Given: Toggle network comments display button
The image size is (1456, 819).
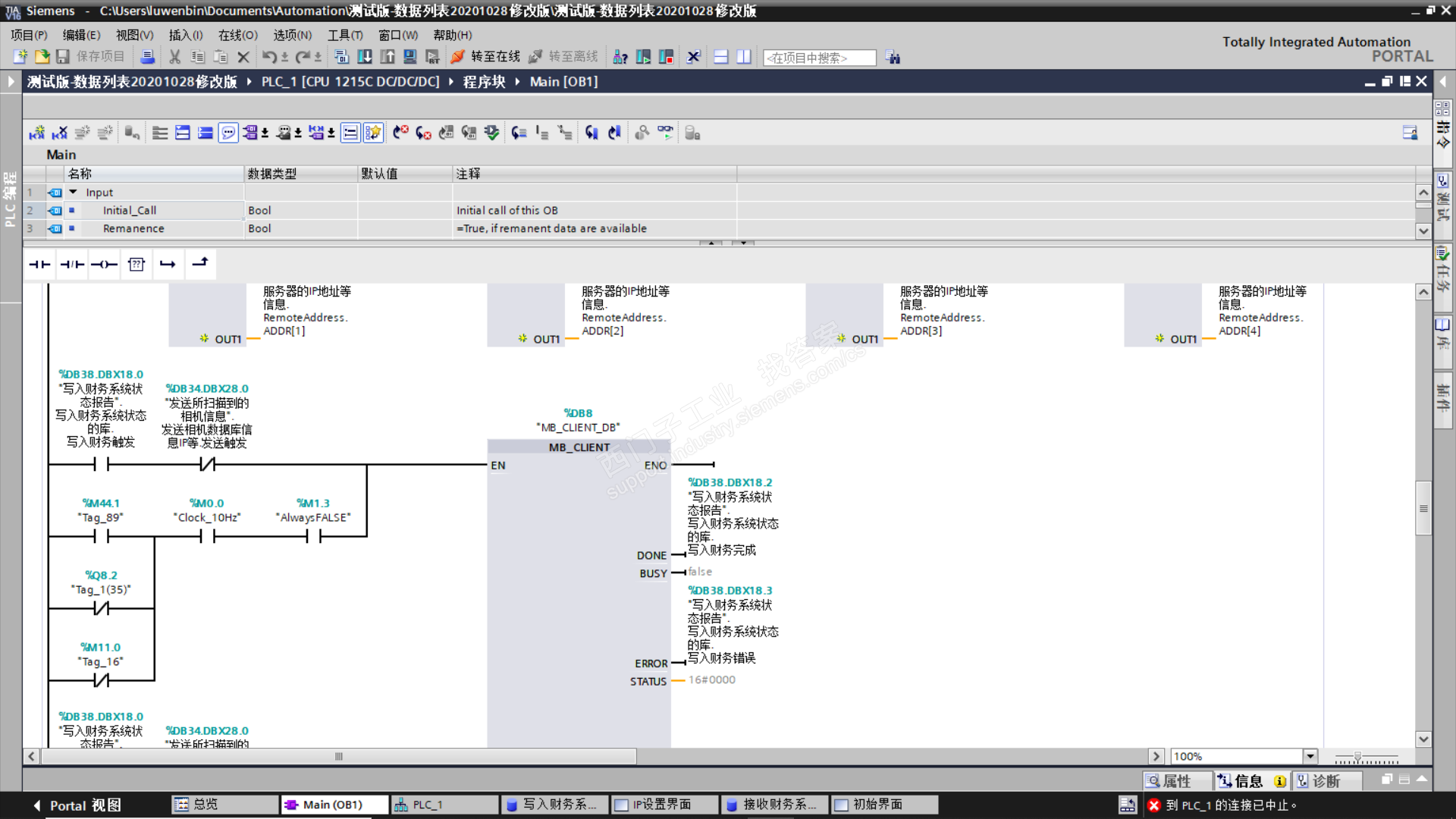Looking at the screenshot, I should click(x=228, y=133).
